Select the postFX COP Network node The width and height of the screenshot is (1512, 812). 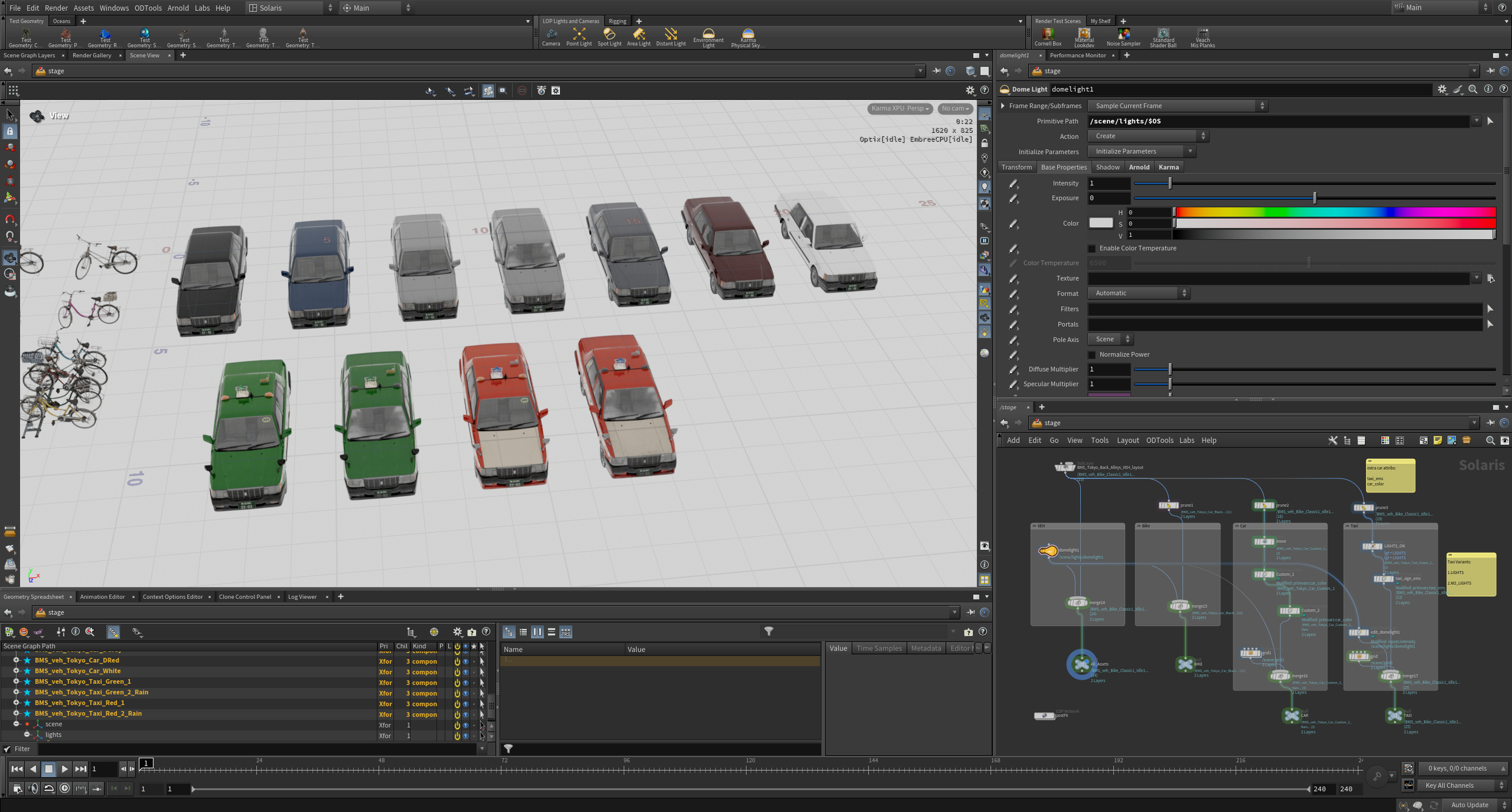click(x=1044, y=715)
